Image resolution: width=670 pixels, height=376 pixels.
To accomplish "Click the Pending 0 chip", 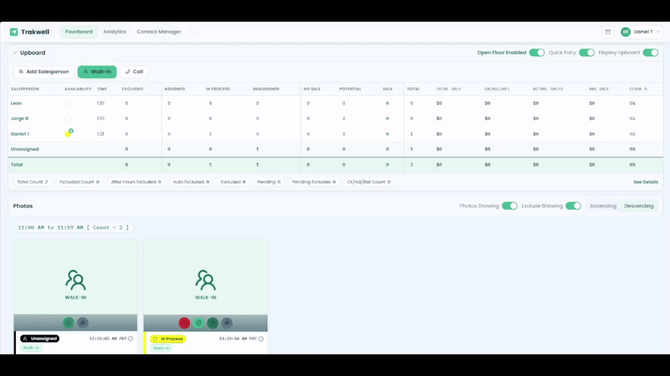I will (269, 182).
